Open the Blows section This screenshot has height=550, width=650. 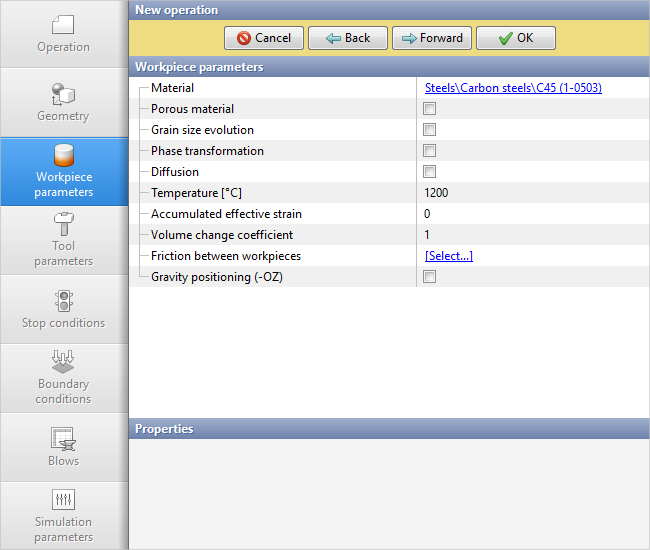(x=63, y=447)
